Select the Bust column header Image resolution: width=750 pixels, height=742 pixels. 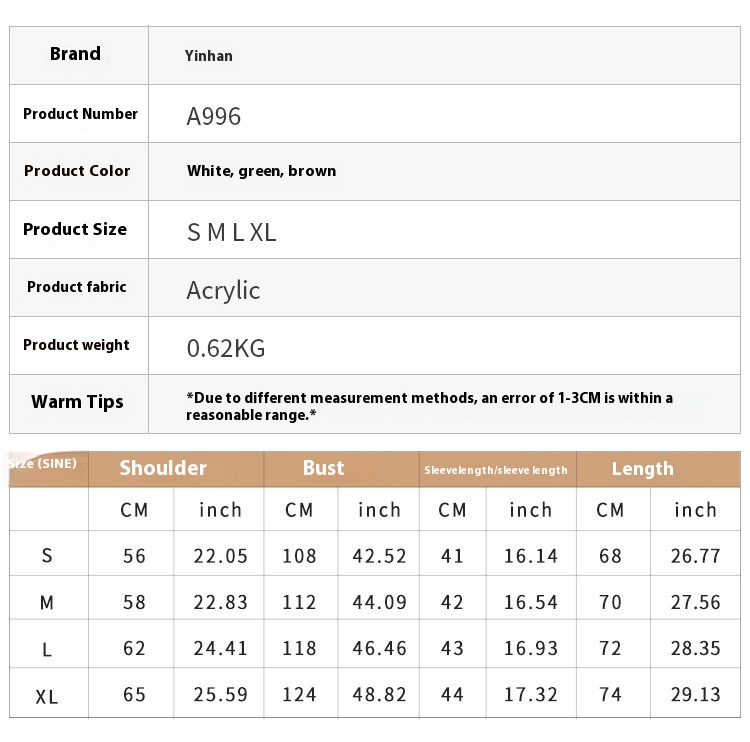[x=323, y=468]
